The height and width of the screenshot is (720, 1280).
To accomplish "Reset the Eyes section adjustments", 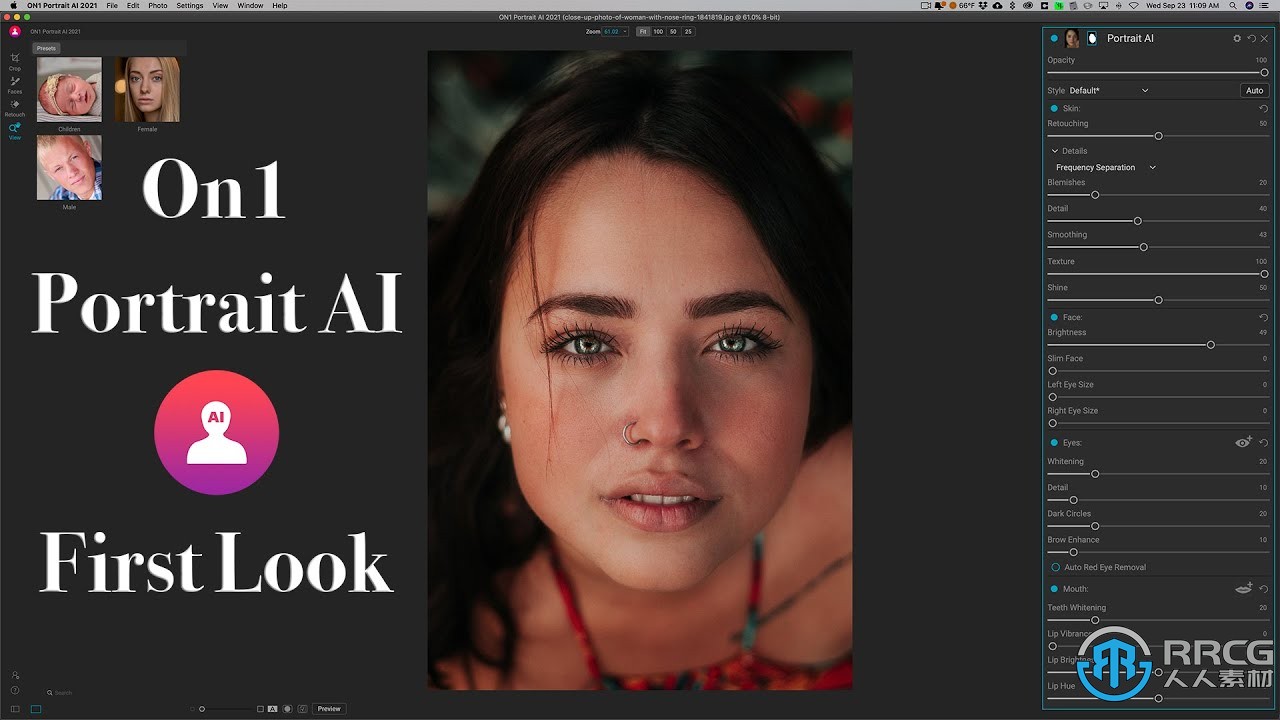I will point(1263,442).
